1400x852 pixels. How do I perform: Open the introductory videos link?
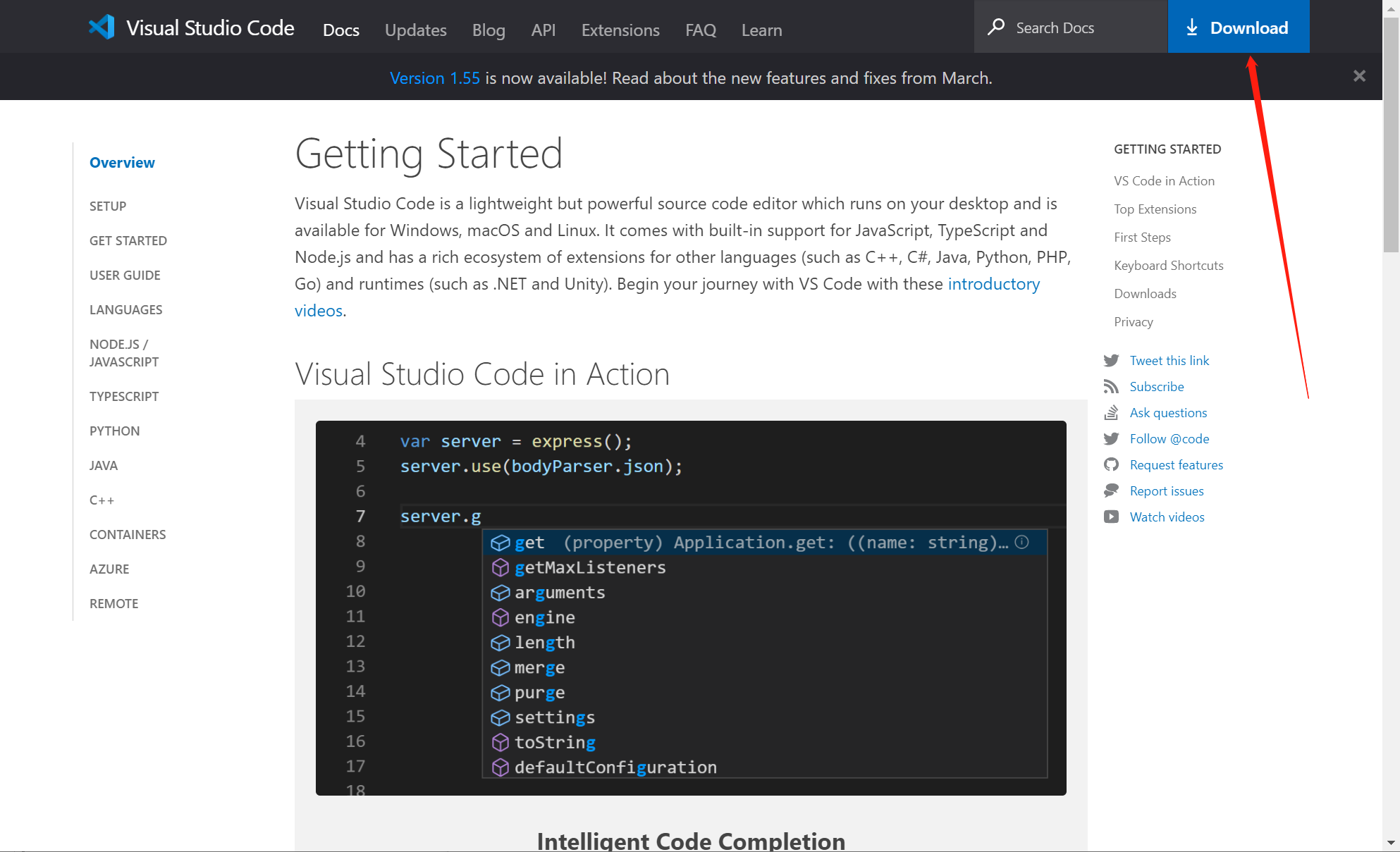click(x=993, y=284)
